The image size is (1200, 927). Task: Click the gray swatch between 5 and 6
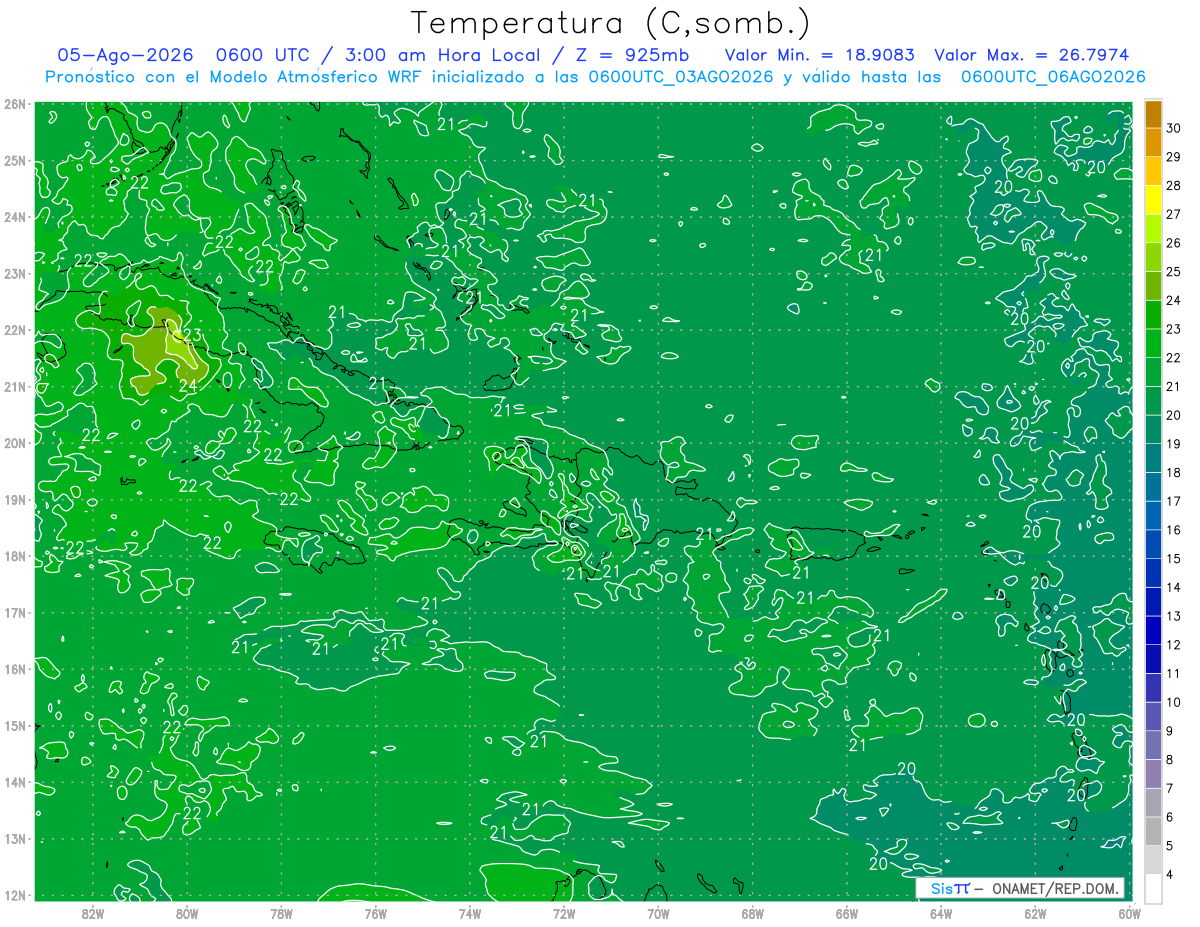click(1153, 831)
